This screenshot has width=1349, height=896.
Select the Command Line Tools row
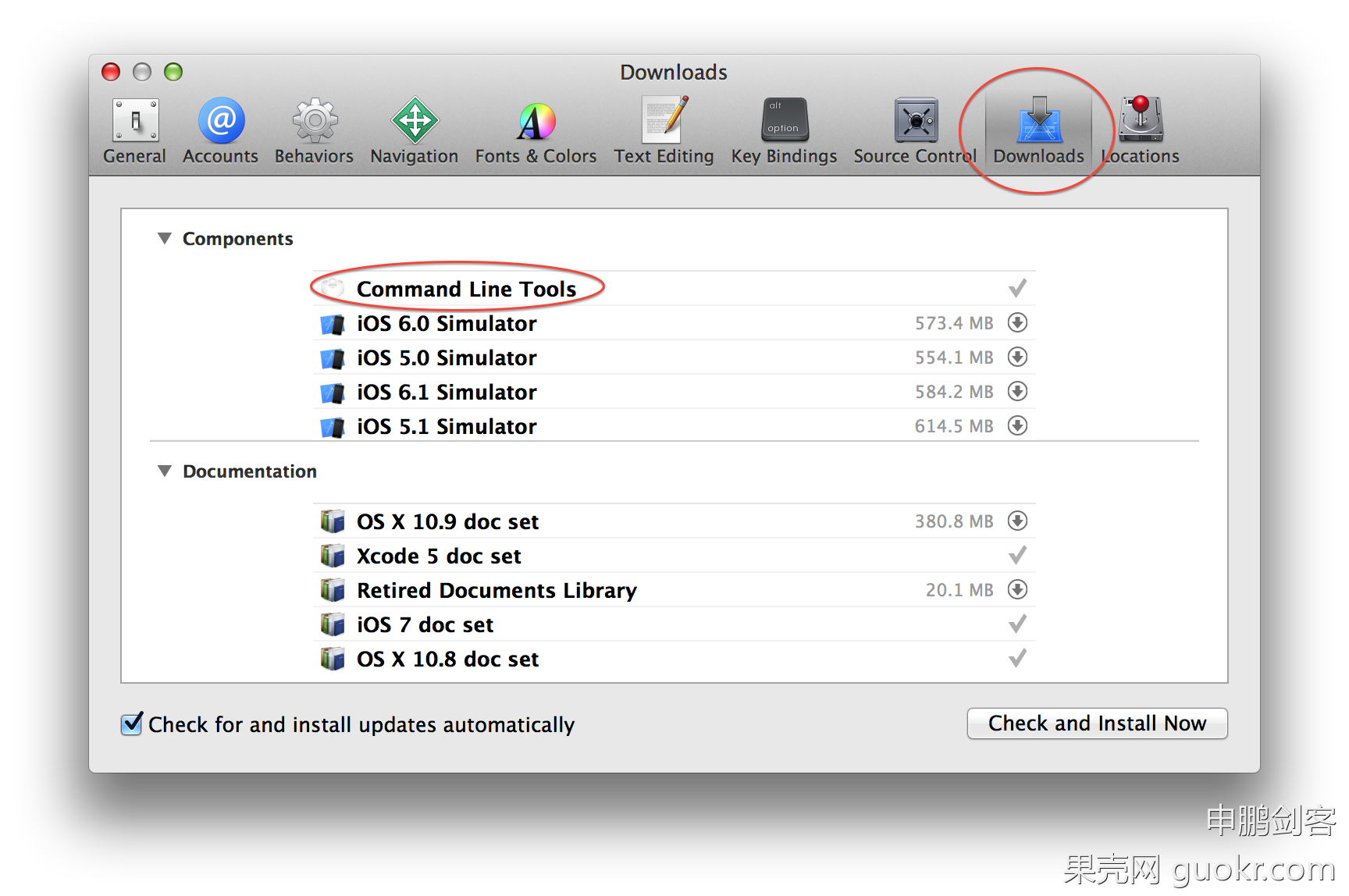674,289
